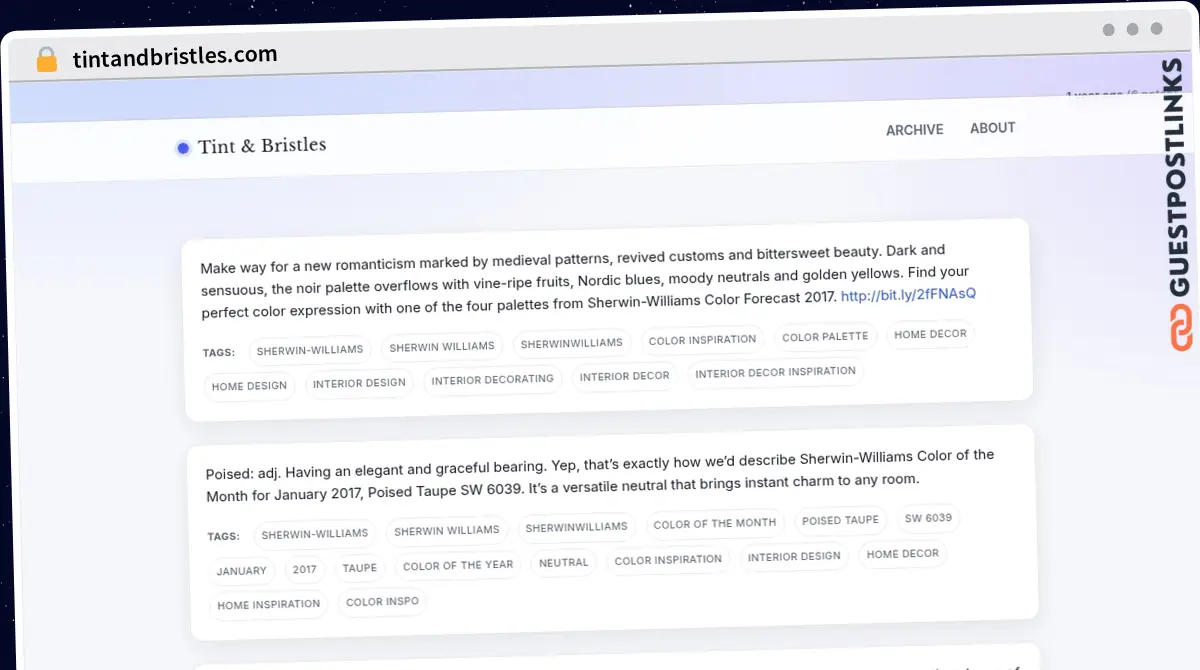Click the COLOR OF THE YEAR tag
1200x670 pixels.
coord(457,566)
